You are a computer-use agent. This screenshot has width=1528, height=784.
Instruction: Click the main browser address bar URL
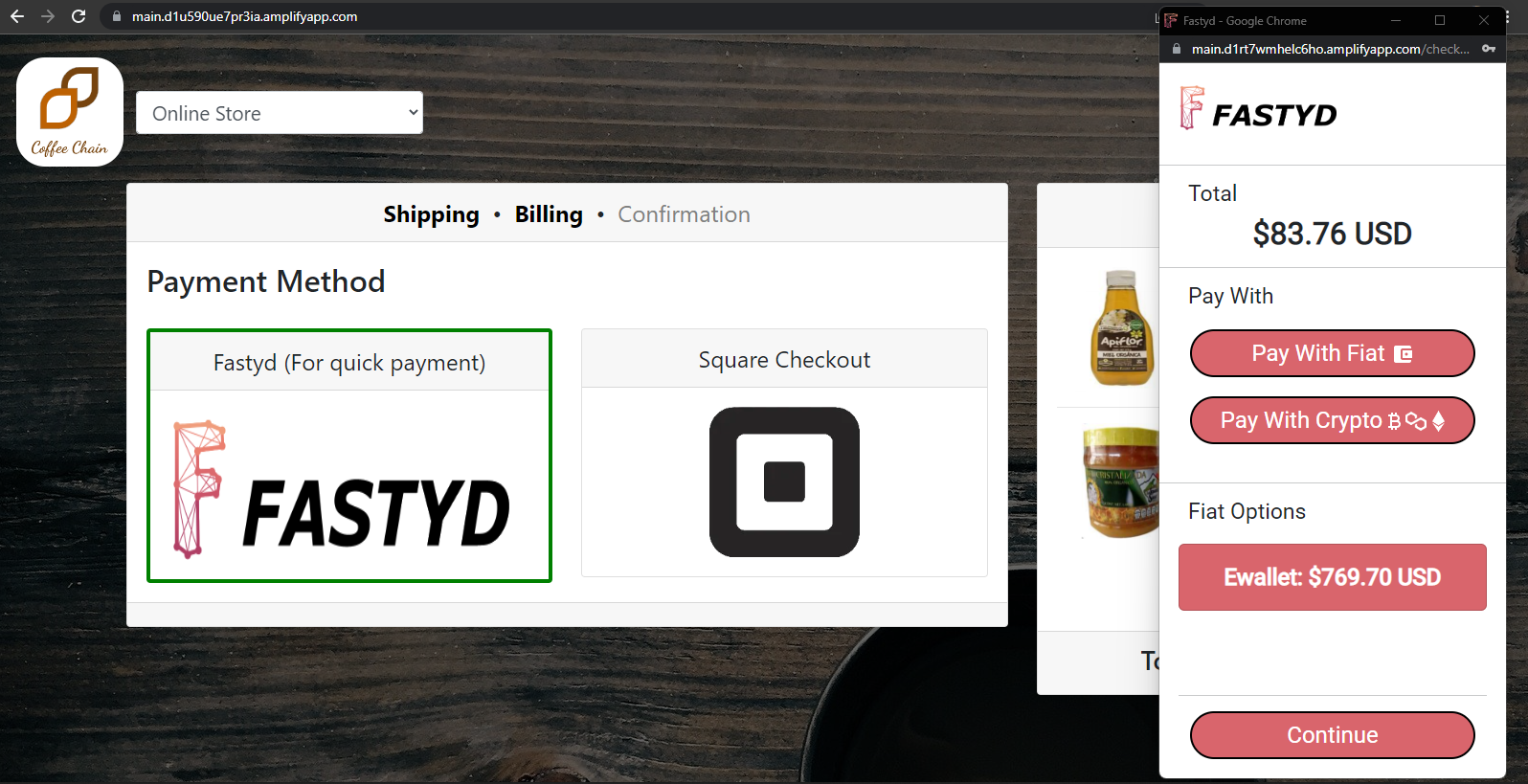pos(244,16)
